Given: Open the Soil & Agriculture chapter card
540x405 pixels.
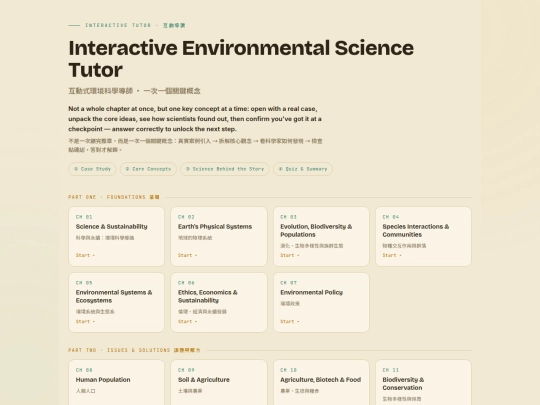Looking at the screenshot, I should point(219,382).
